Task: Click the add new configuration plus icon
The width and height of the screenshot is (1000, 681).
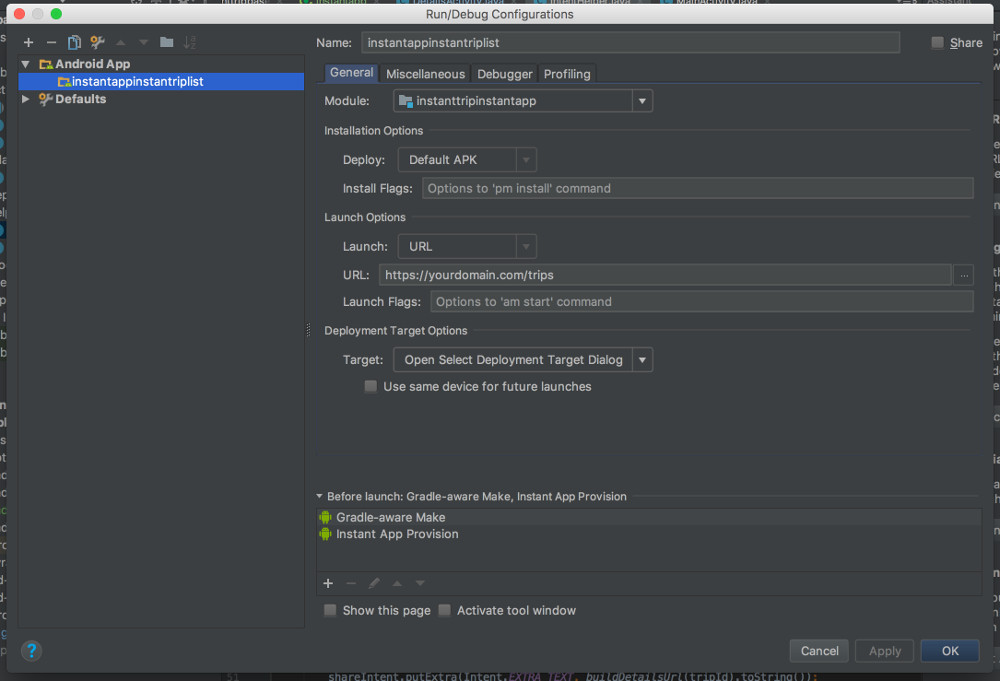Action: pos(28,42)
